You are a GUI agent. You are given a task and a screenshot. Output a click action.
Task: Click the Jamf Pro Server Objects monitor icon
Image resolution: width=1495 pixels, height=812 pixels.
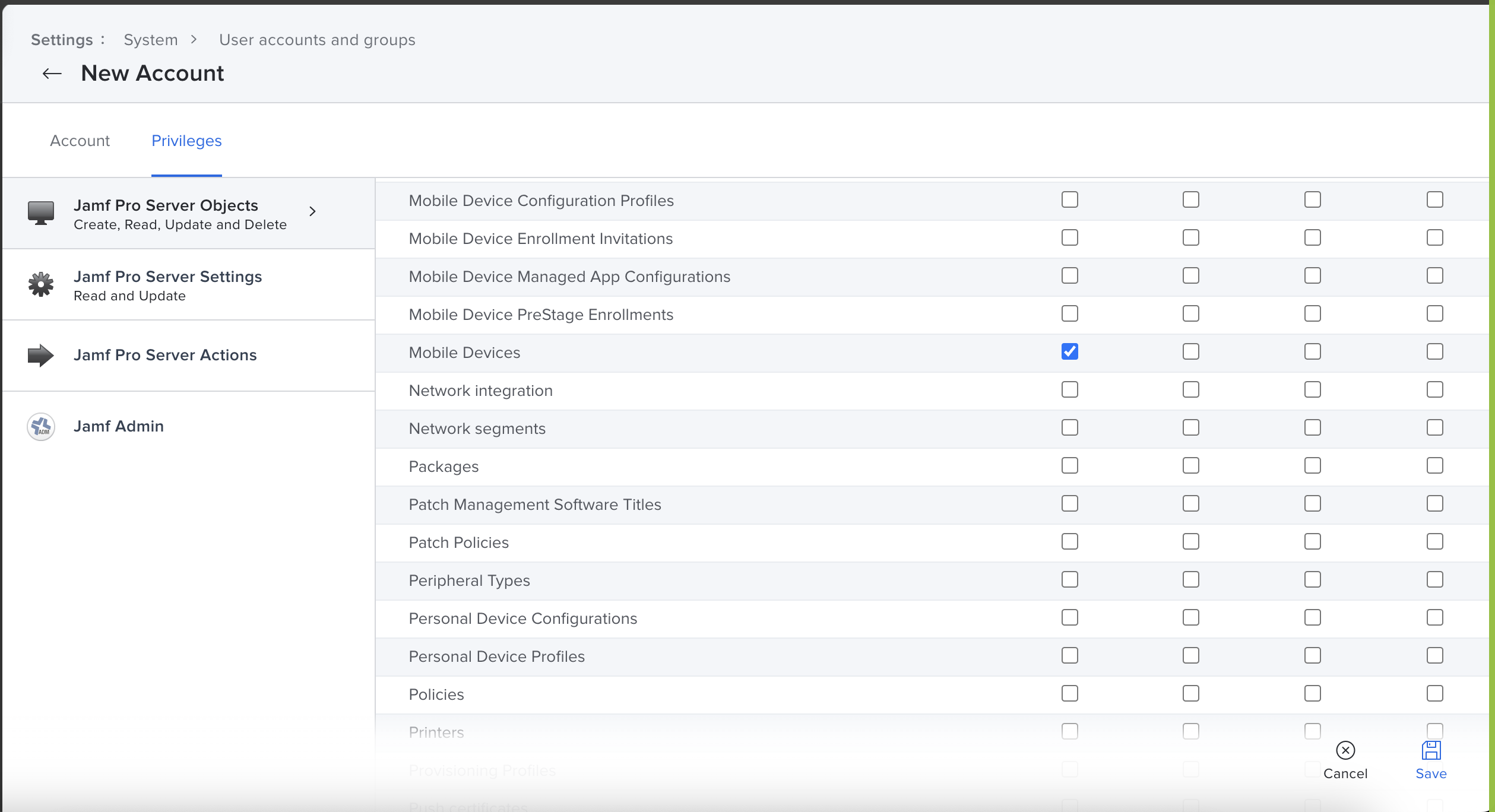point(41,212)
